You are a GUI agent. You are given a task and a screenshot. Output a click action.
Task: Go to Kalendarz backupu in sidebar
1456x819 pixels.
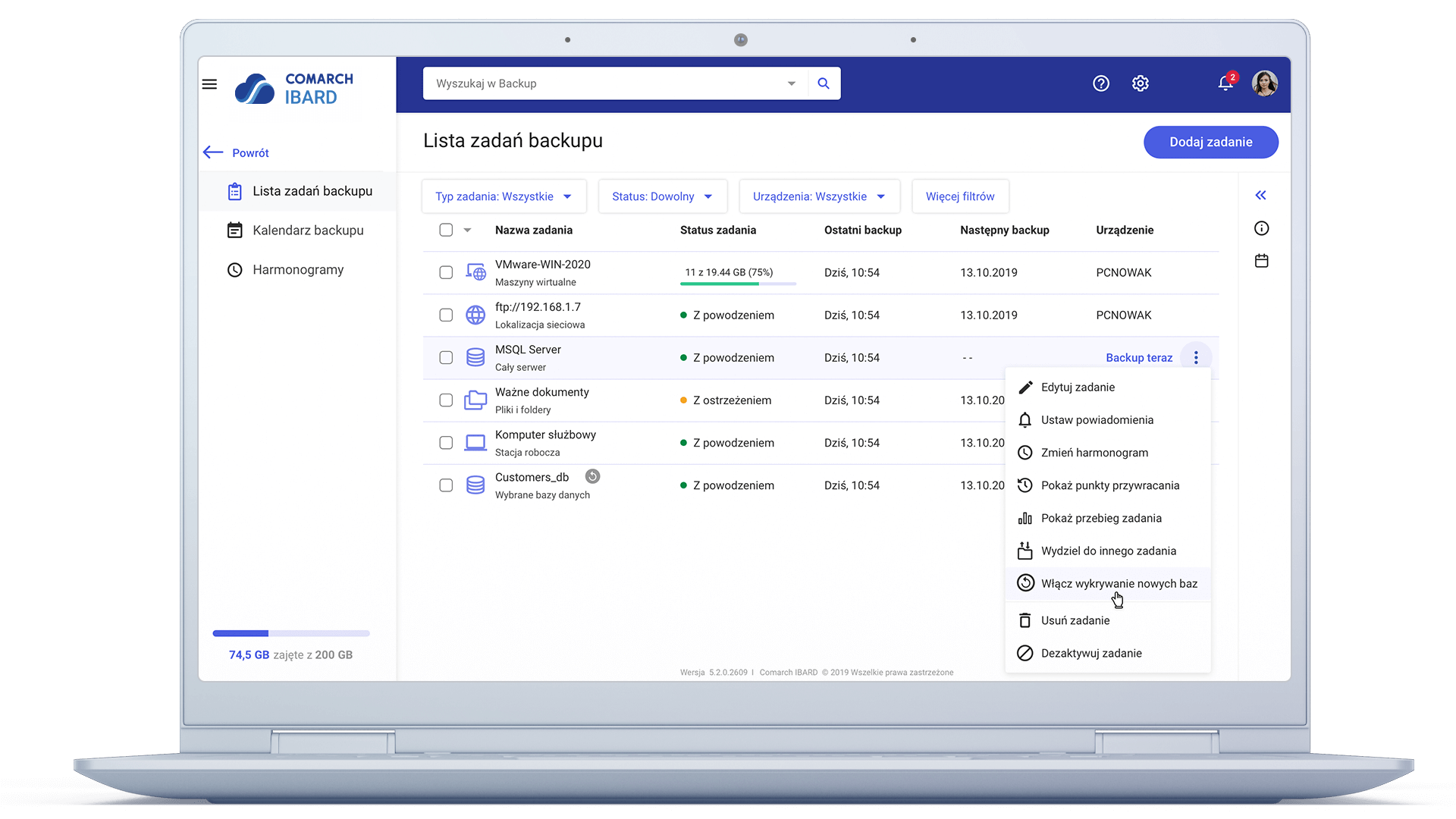[x=297, y=231]
